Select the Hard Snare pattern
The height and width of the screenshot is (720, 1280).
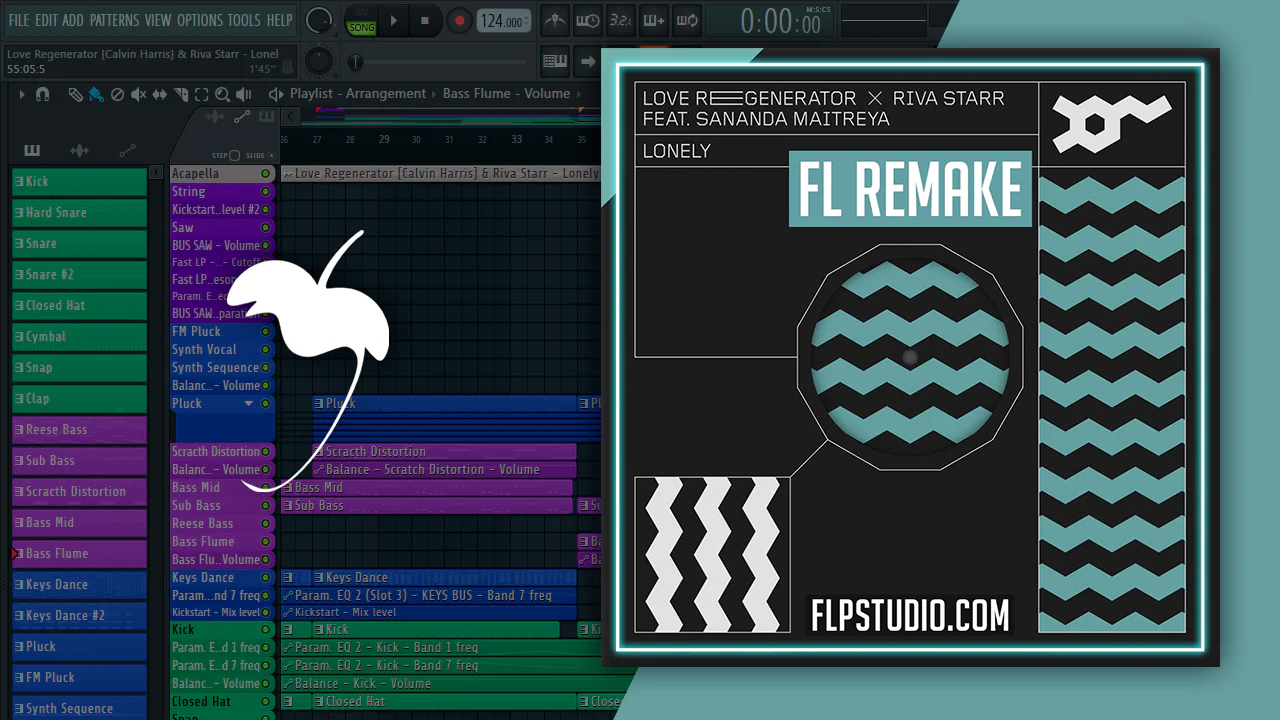coord(79,213)
